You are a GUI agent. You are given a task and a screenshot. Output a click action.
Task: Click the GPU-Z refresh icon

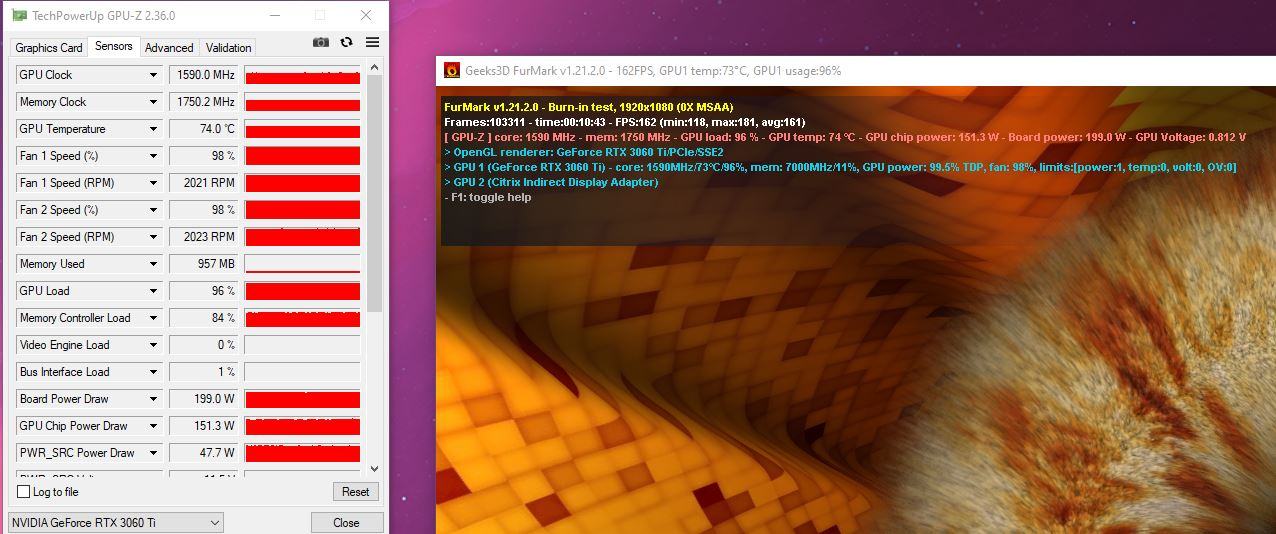346,42
